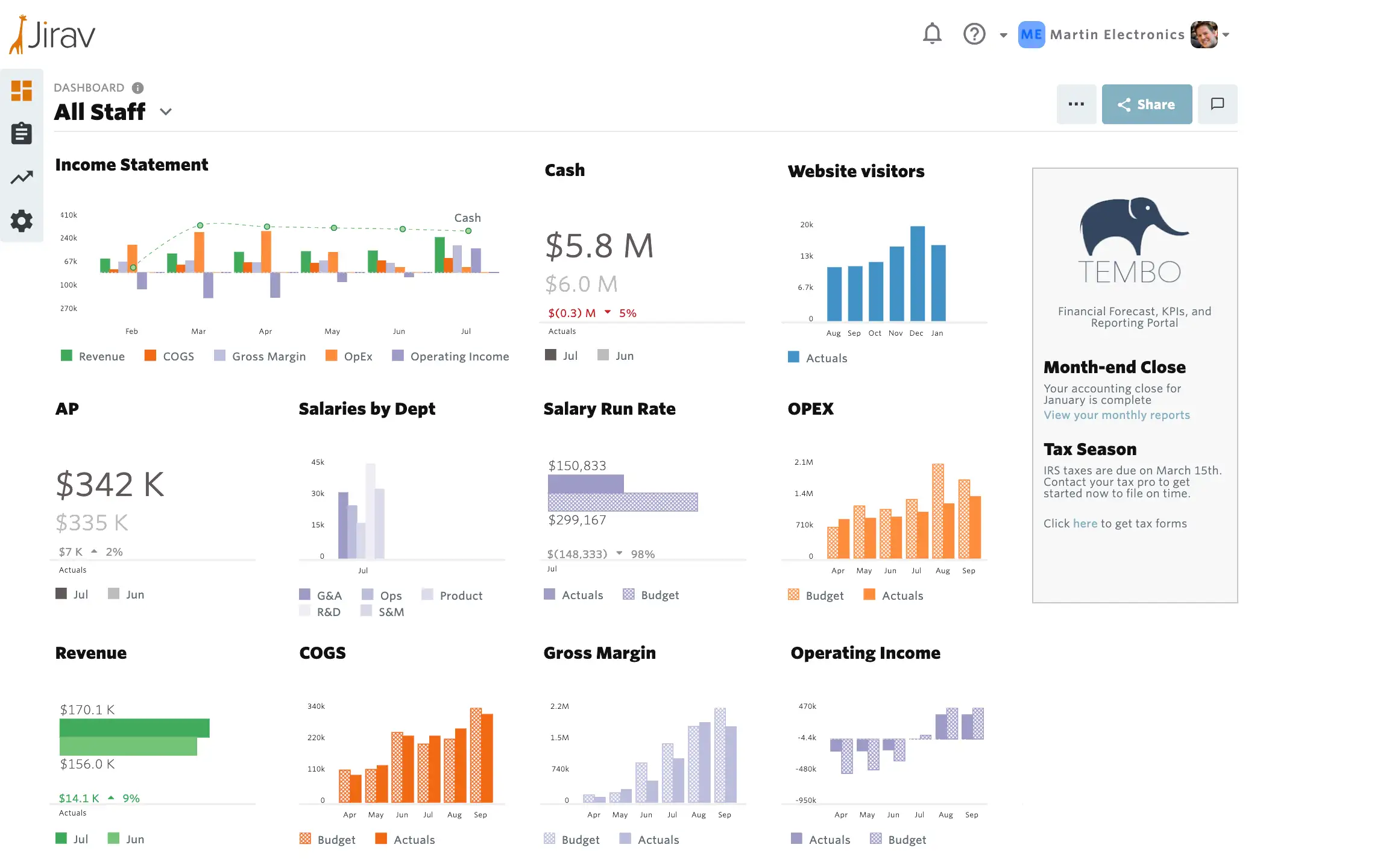Click the notification bell icon
Screen dimensions: 1389x868
pos(932,34)
